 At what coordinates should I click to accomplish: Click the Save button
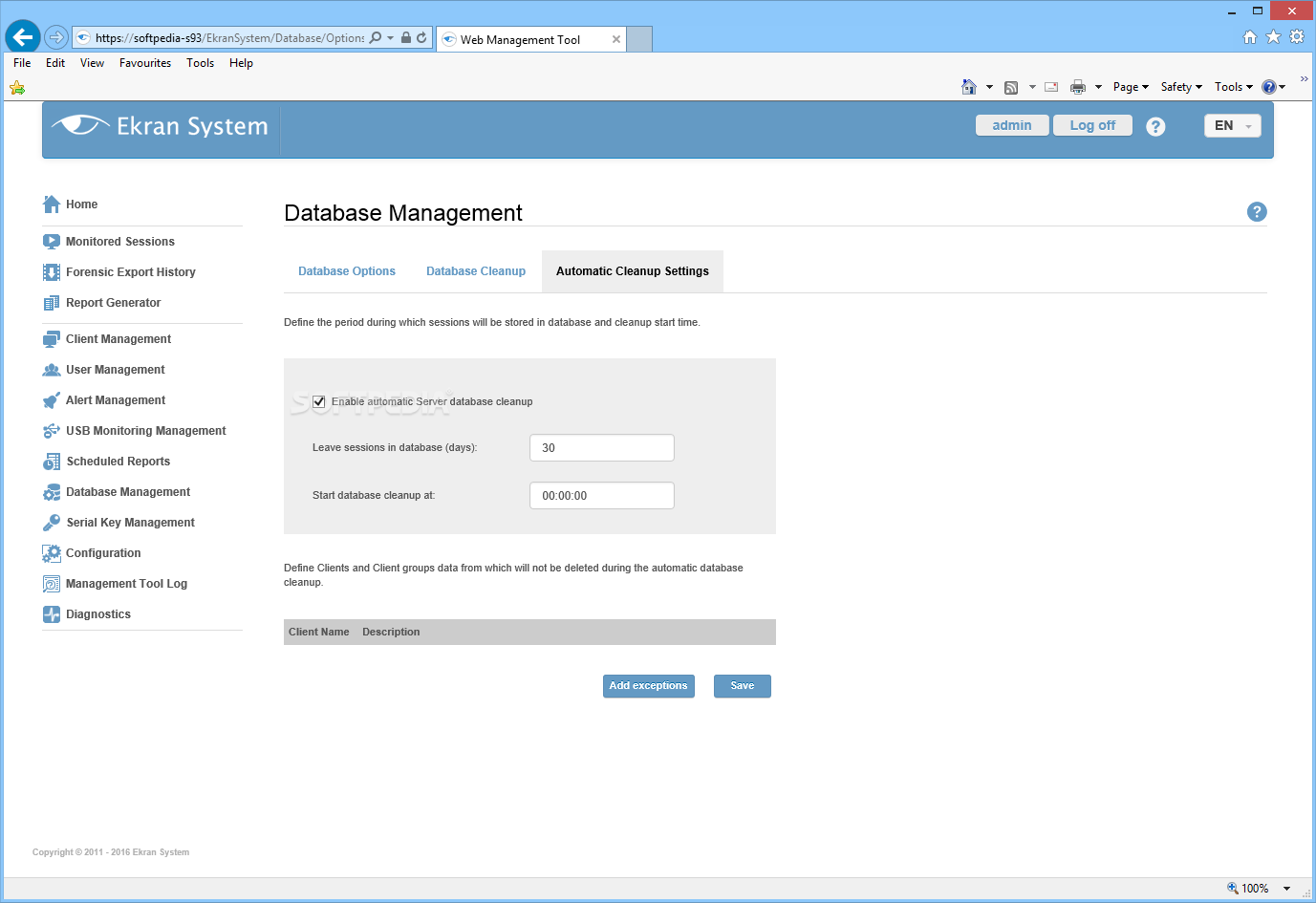pos(743,686)
